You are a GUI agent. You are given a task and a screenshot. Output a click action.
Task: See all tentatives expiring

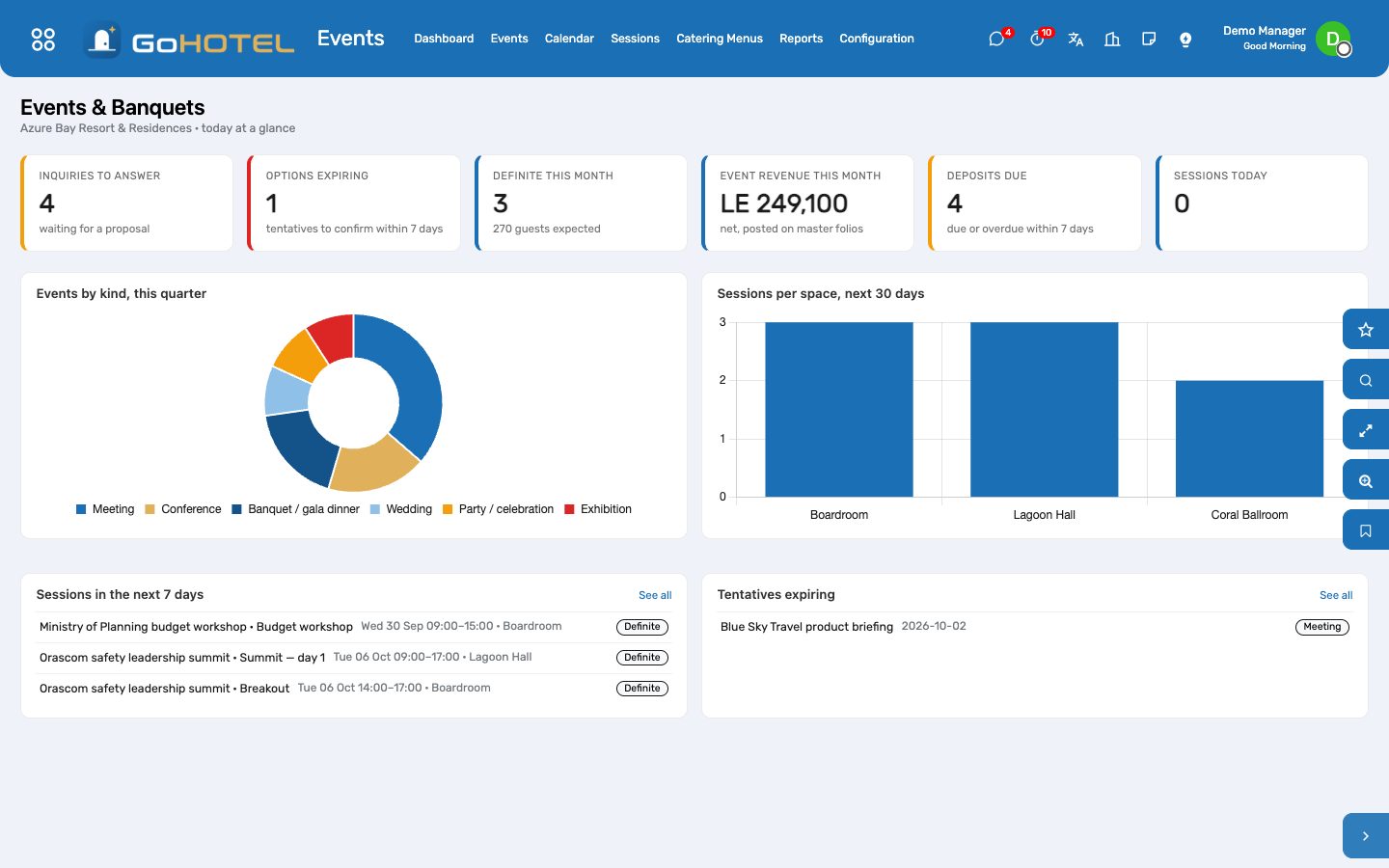[x=1336, y=595]
